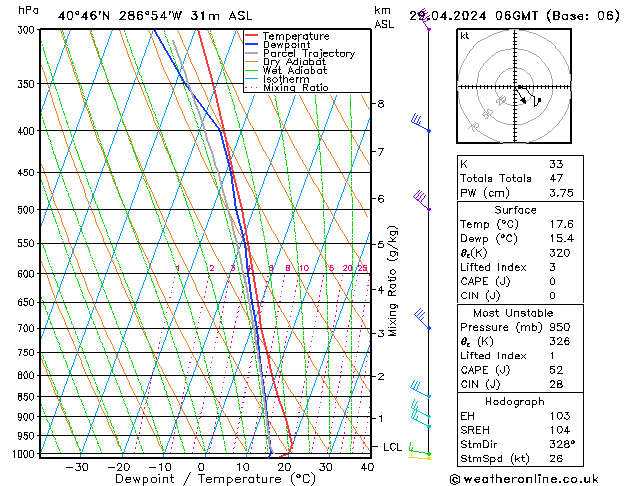Click the 40 temperature axis label
Screen dimensions: 629x486
point(367,468)
